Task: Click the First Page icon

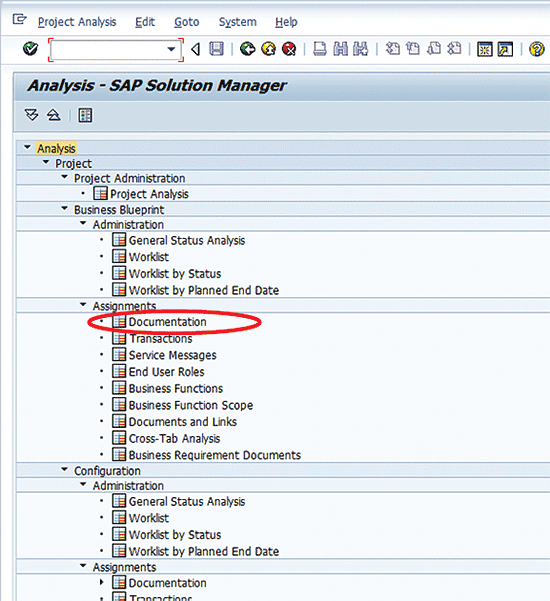Action: 392,49
